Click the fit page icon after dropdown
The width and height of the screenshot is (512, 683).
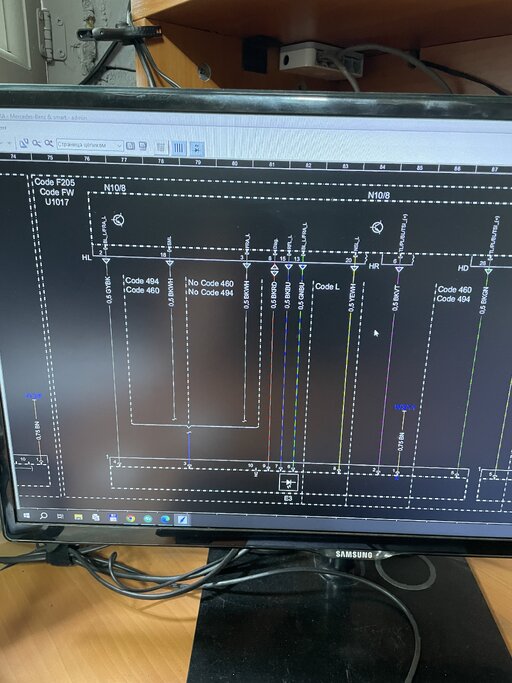coord(130,145)
